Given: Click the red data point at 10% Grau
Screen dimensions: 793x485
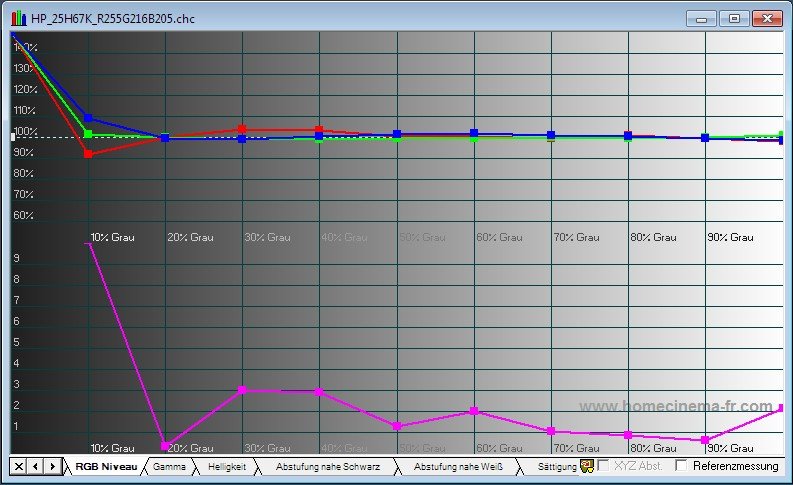Looking at the screenshot, I should click(x=89, y=154).
